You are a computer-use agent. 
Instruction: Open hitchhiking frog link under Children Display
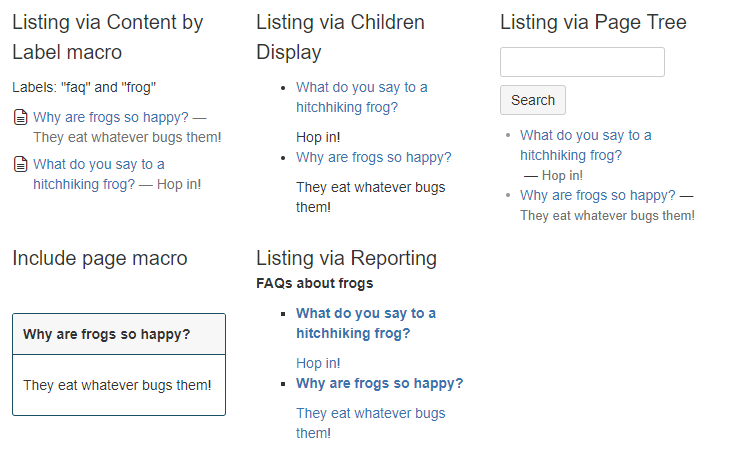pyautogui.click(x=361, y=98)
